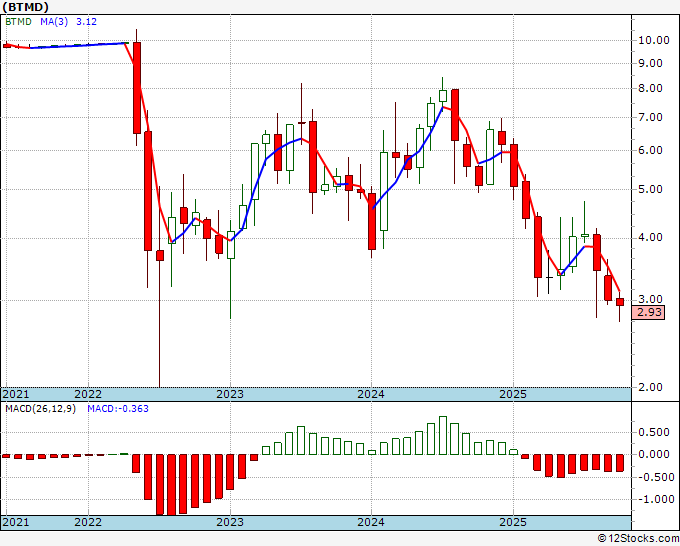The height and width of the screenshot is (546, 680).
Task: Click 2025 on the price chart timeline
Action: pos(513,394)
